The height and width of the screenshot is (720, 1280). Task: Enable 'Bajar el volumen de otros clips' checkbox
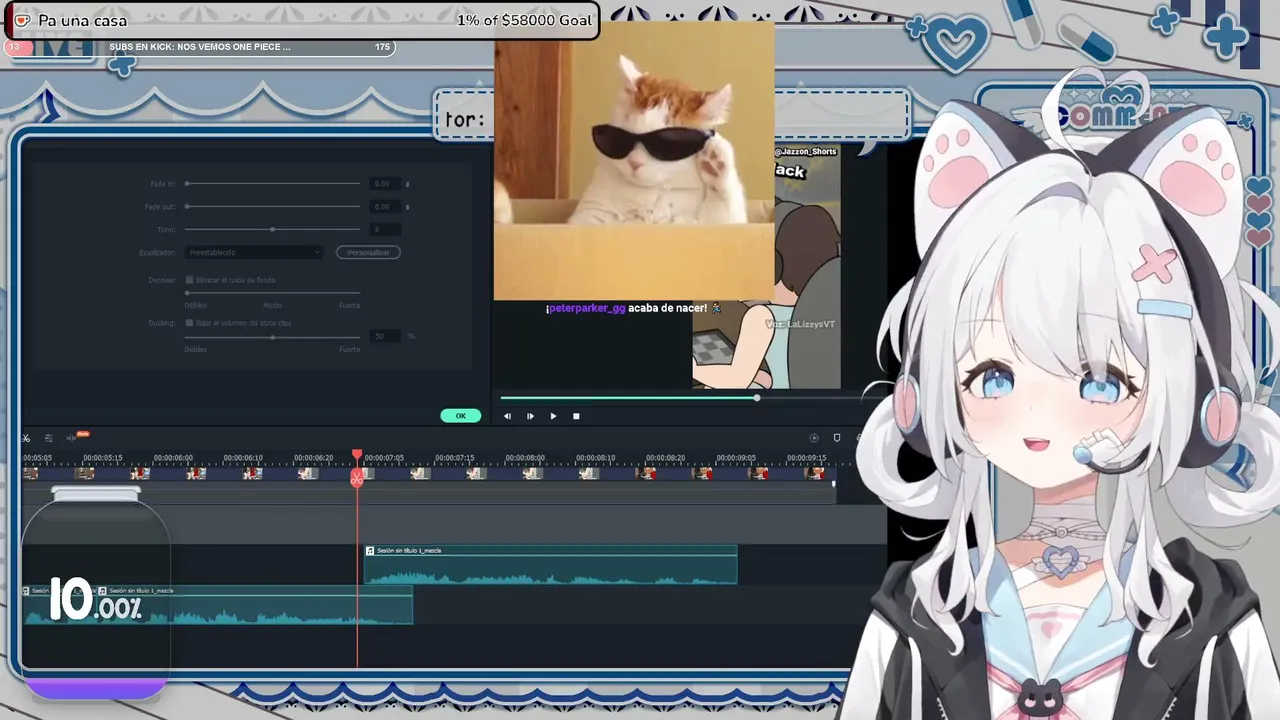click(189, 323)
